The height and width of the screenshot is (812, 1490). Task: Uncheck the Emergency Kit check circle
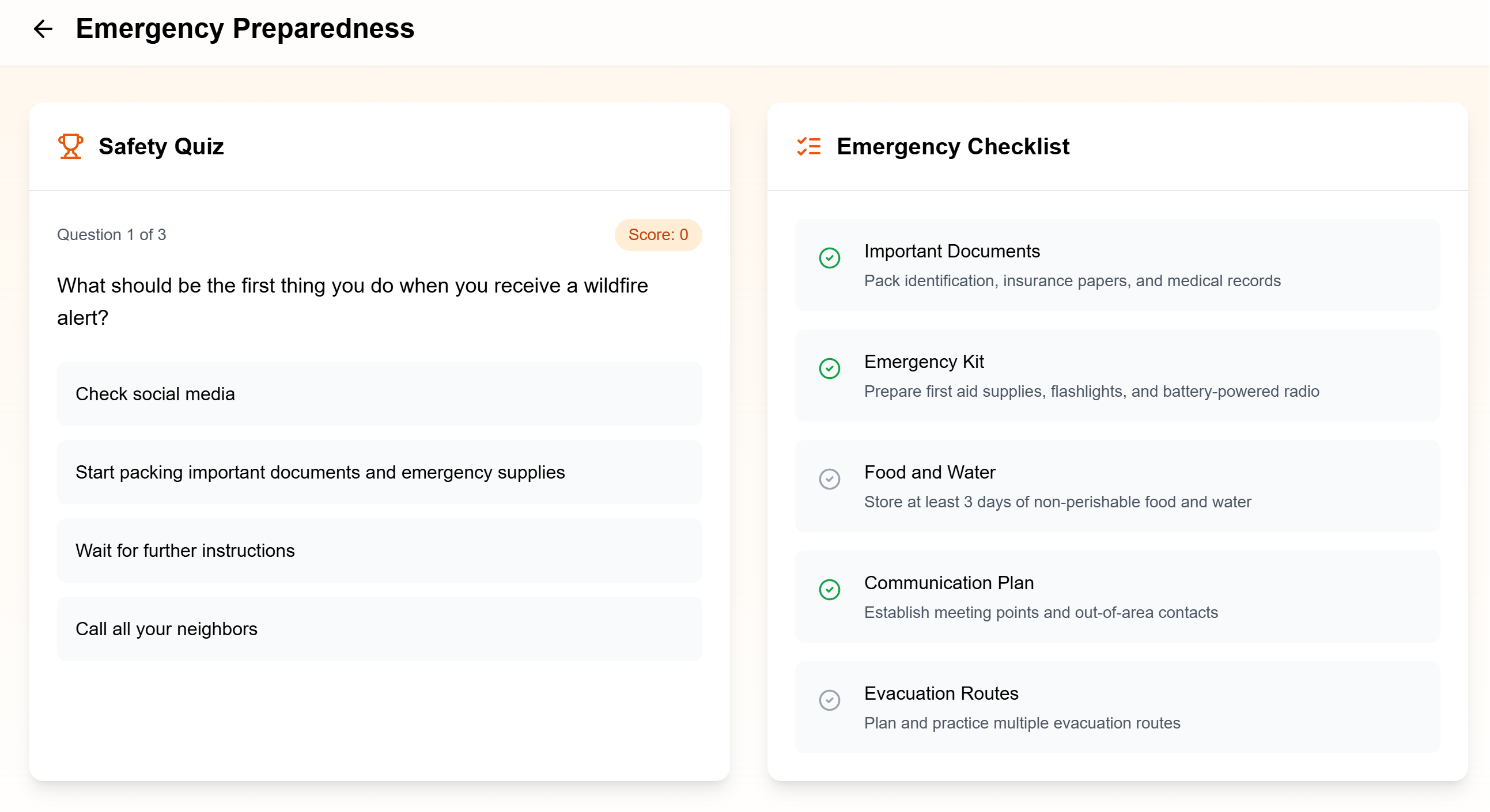829,368
